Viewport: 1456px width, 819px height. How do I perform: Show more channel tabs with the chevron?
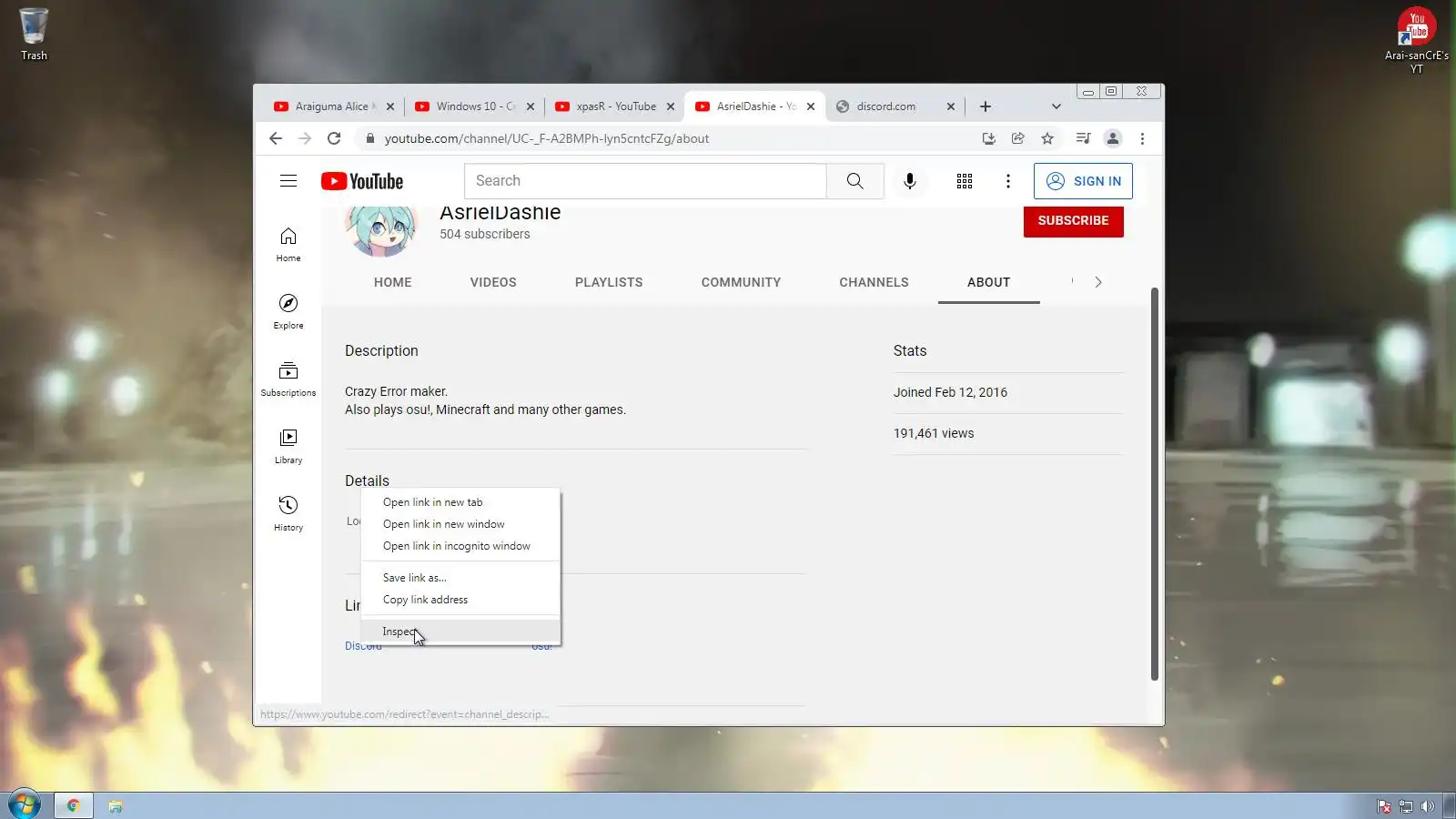click(x=1098, y=282)
